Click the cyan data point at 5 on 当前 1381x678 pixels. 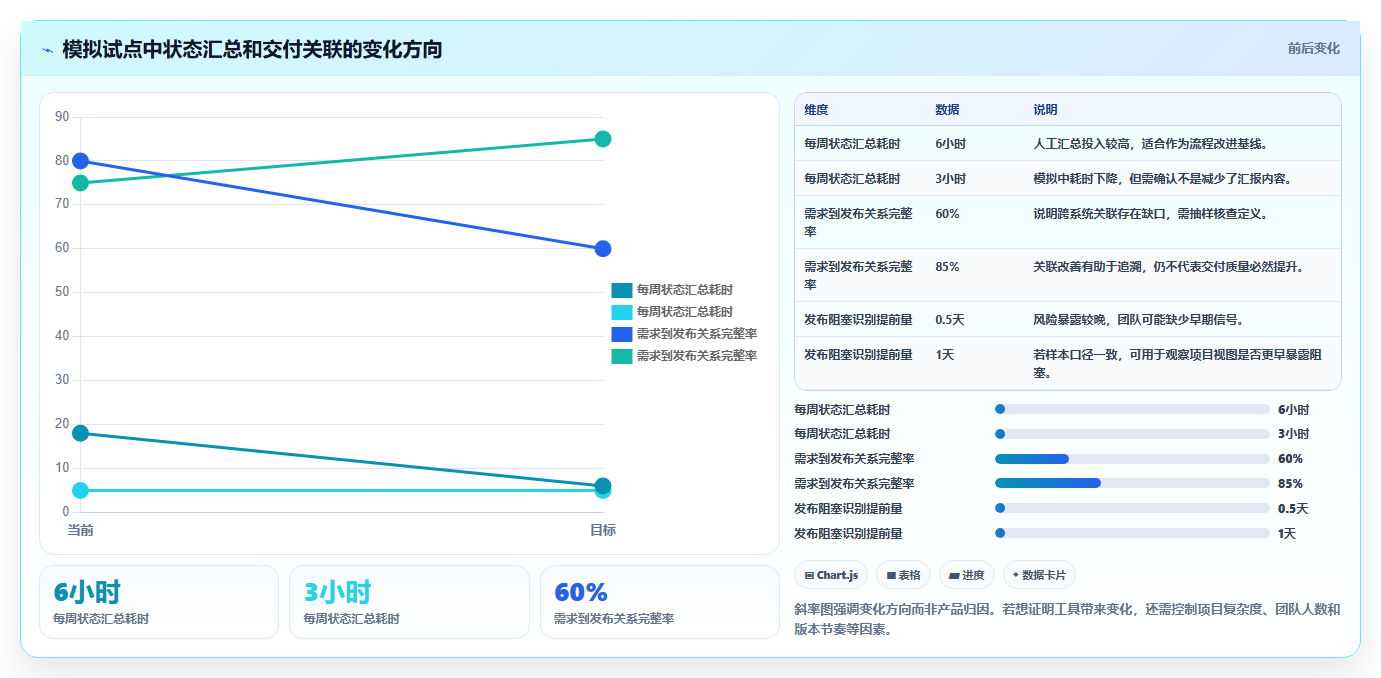[81, 490]
